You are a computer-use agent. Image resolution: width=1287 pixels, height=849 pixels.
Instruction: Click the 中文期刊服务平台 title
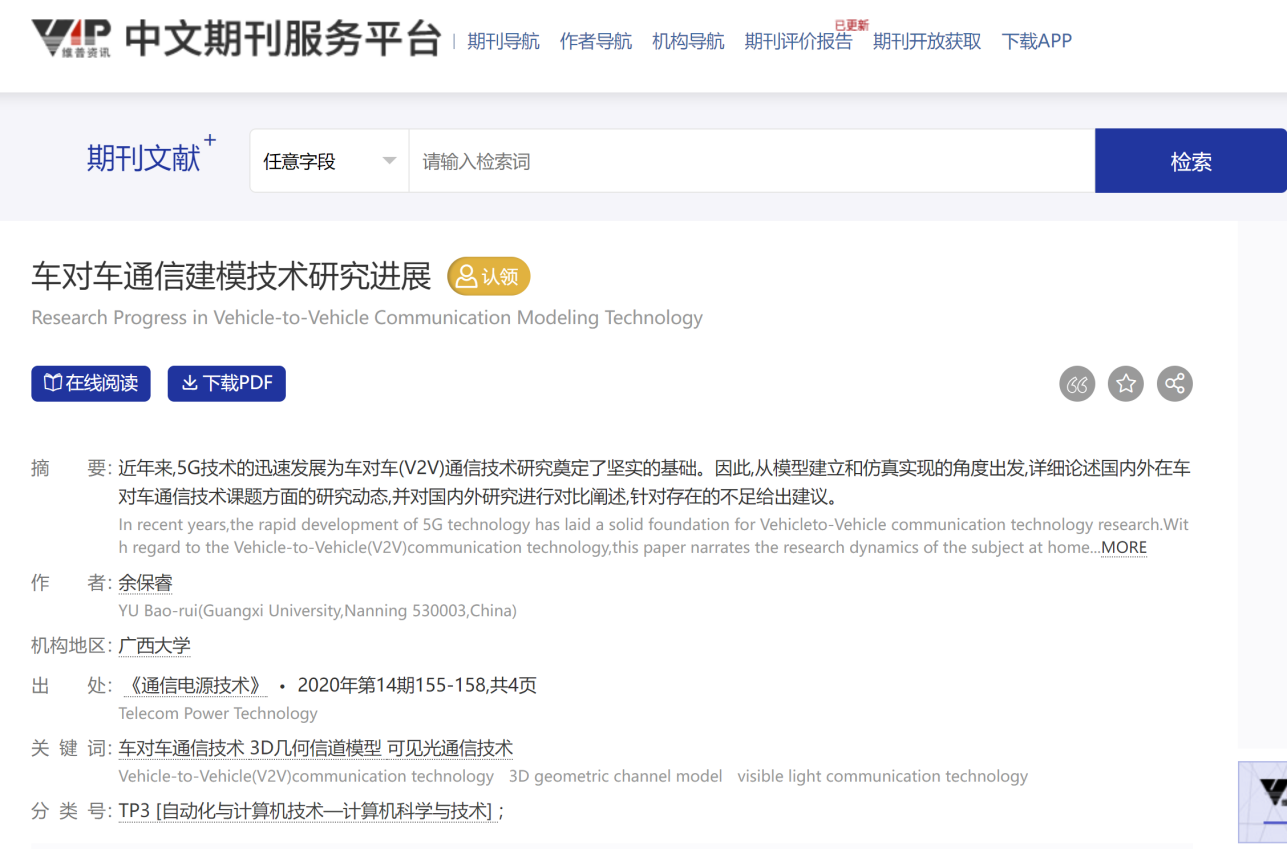[283, 39]
